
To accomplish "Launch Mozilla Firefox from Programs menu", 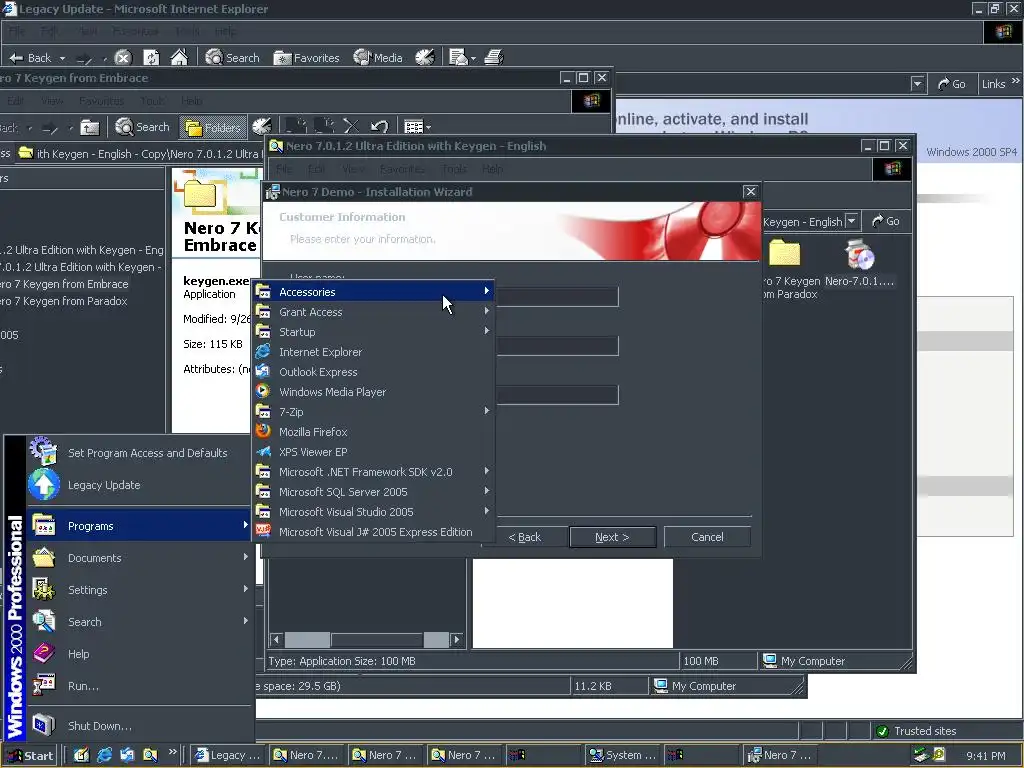I will 373,432.
